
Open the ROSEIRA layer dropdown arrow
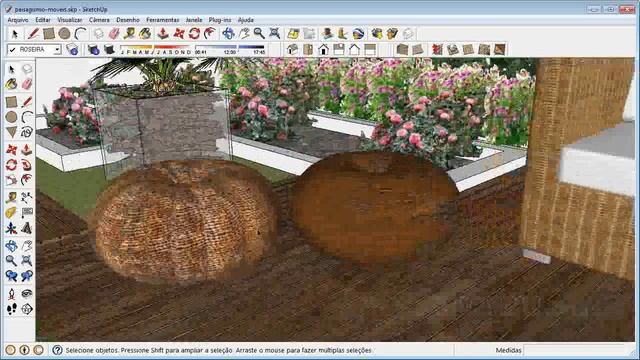57,50
